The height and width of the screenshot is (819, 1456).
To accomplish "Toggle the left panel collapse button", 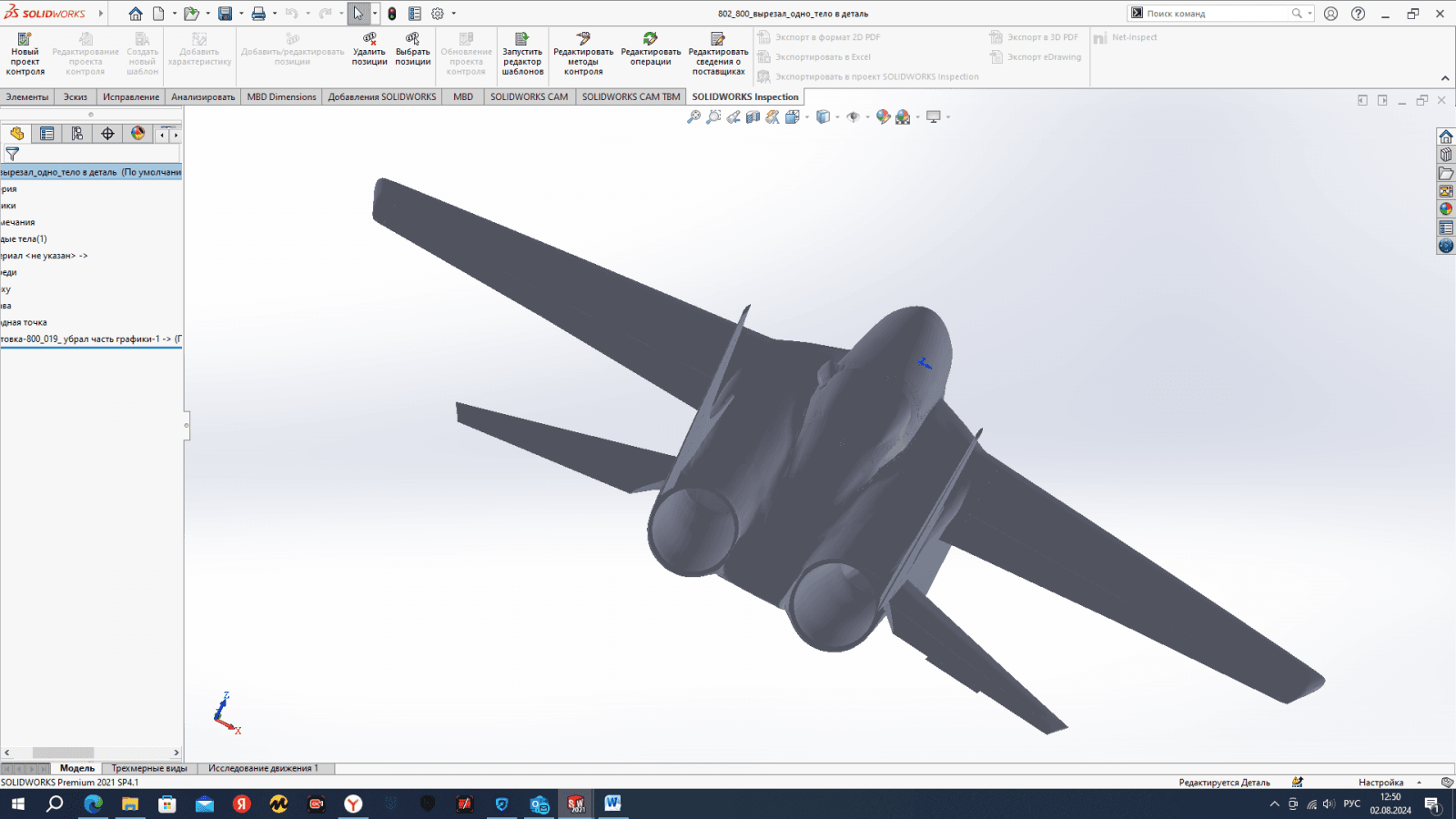I will [187, 425].
